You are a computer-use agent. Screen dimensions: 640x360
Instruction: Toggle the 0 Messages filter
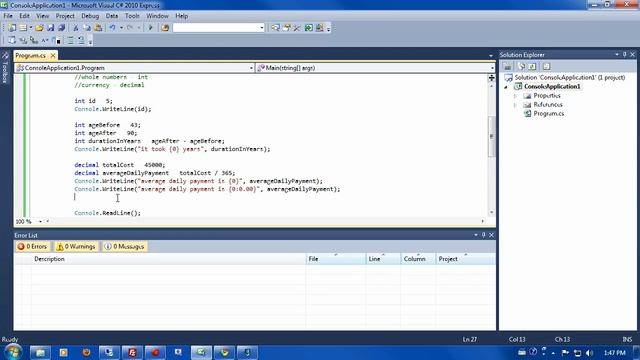124,247
